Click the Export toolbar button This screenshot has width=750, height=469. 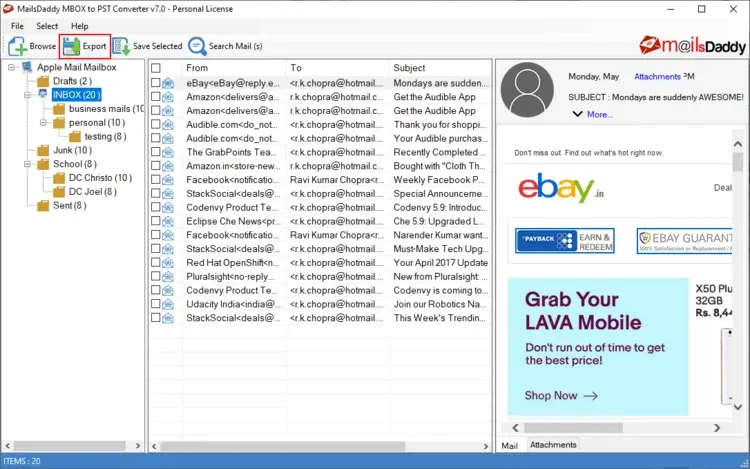tap(85, 46)
